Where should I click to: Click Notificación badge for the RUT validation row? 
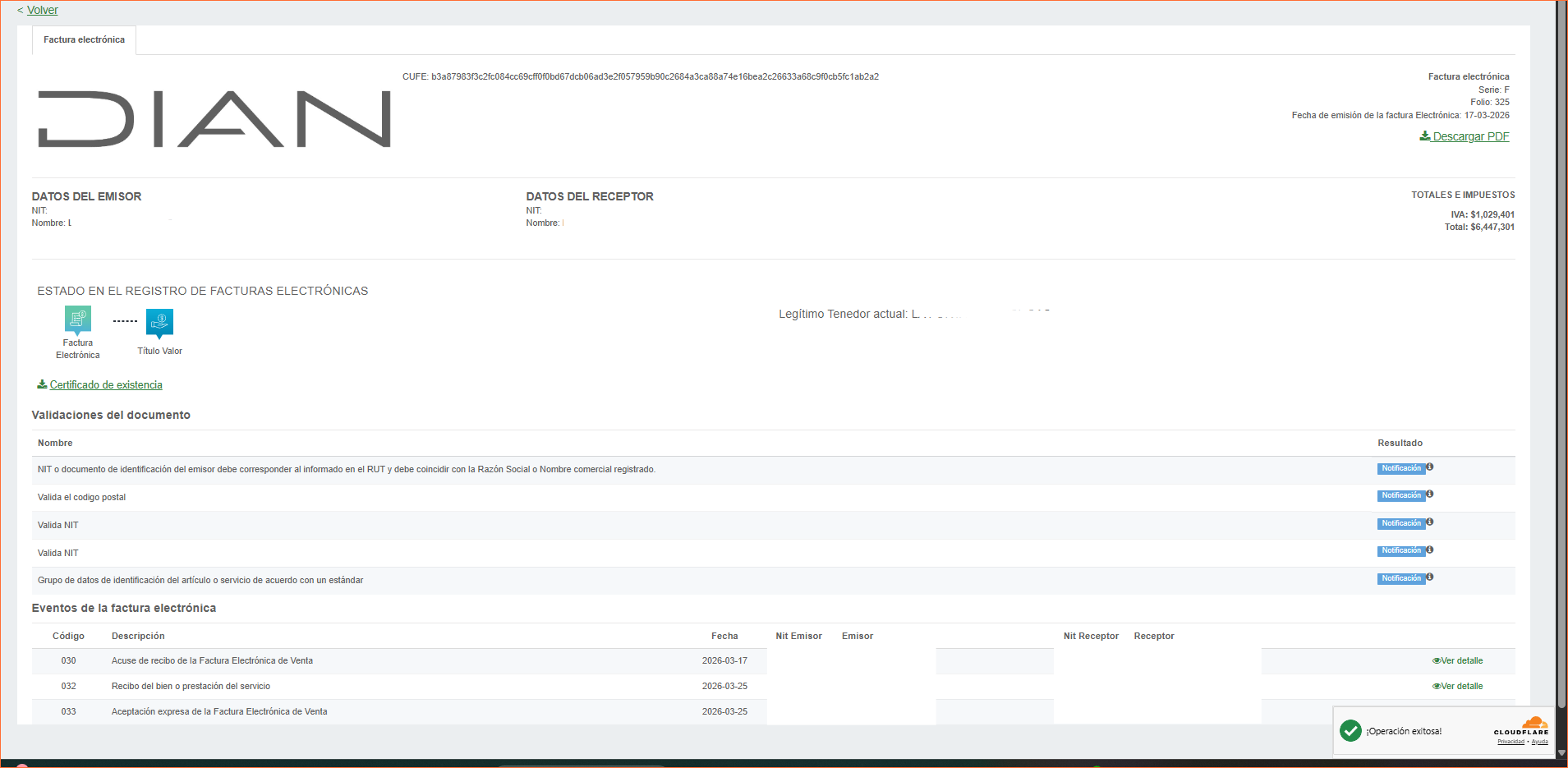[1400, 469]
